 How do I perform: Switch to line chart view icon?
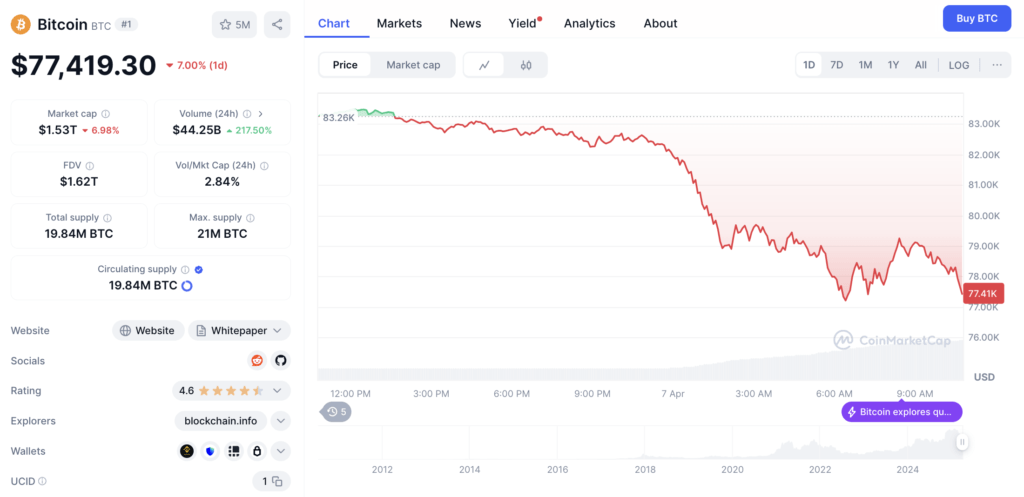click(x=484, y=65)
